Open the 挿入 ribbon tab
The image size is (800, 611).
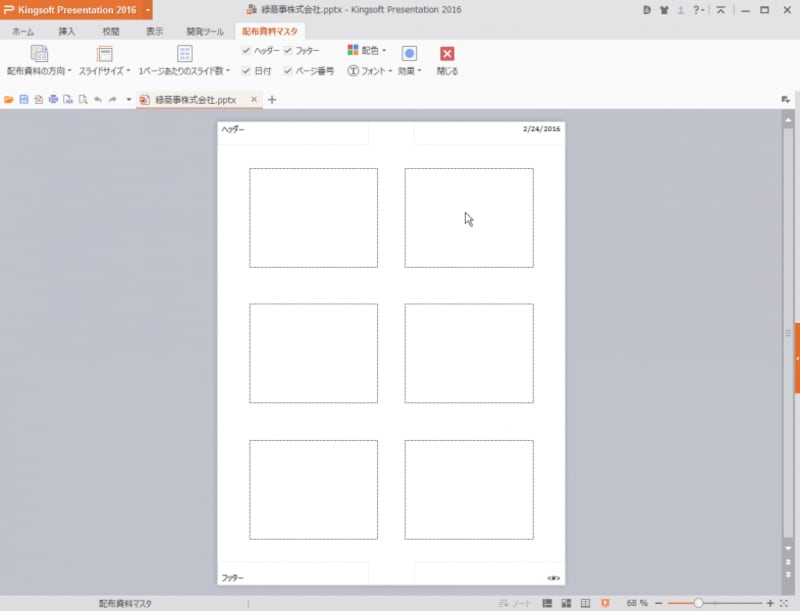tap(67, 31)
